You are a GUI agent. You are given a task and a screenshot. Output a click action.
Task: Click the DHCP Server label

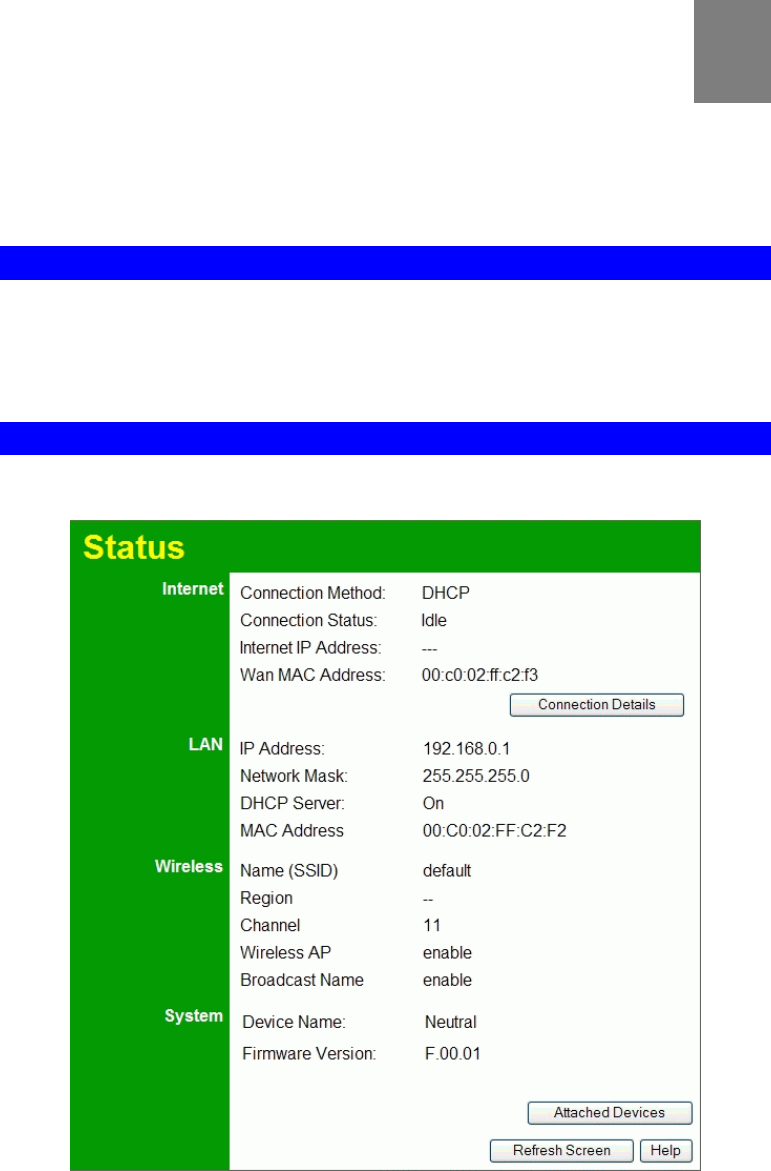coord(292,804)
